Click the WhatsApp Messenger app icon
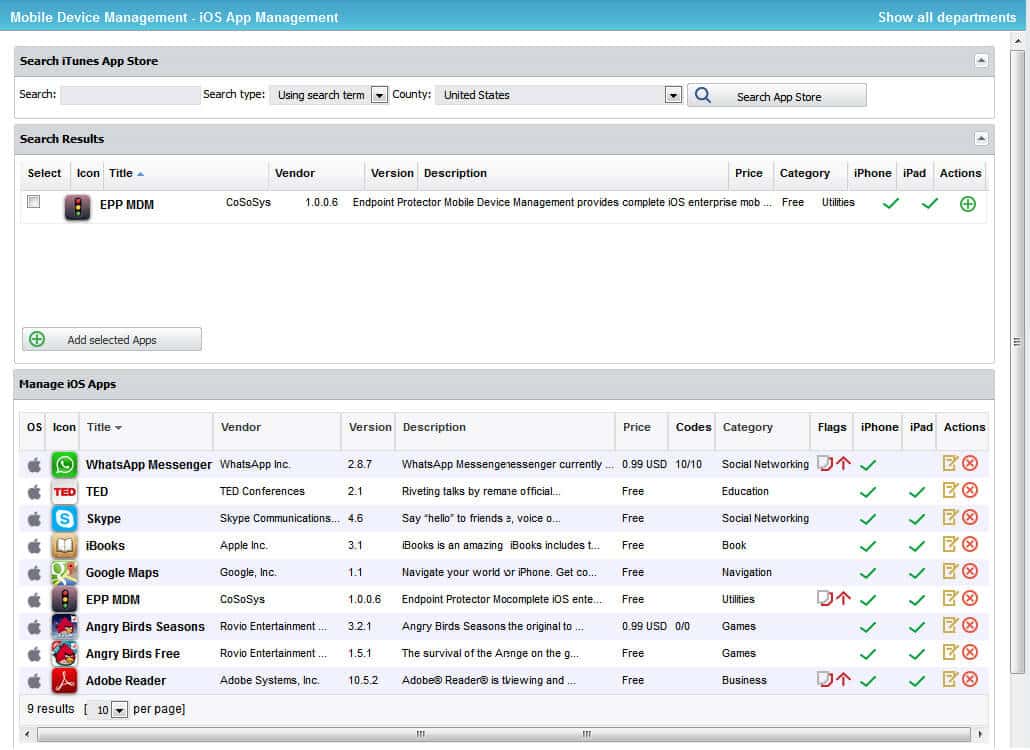Image resolution: width=1030 pixels, height=750 pixels. coord(64,464)
